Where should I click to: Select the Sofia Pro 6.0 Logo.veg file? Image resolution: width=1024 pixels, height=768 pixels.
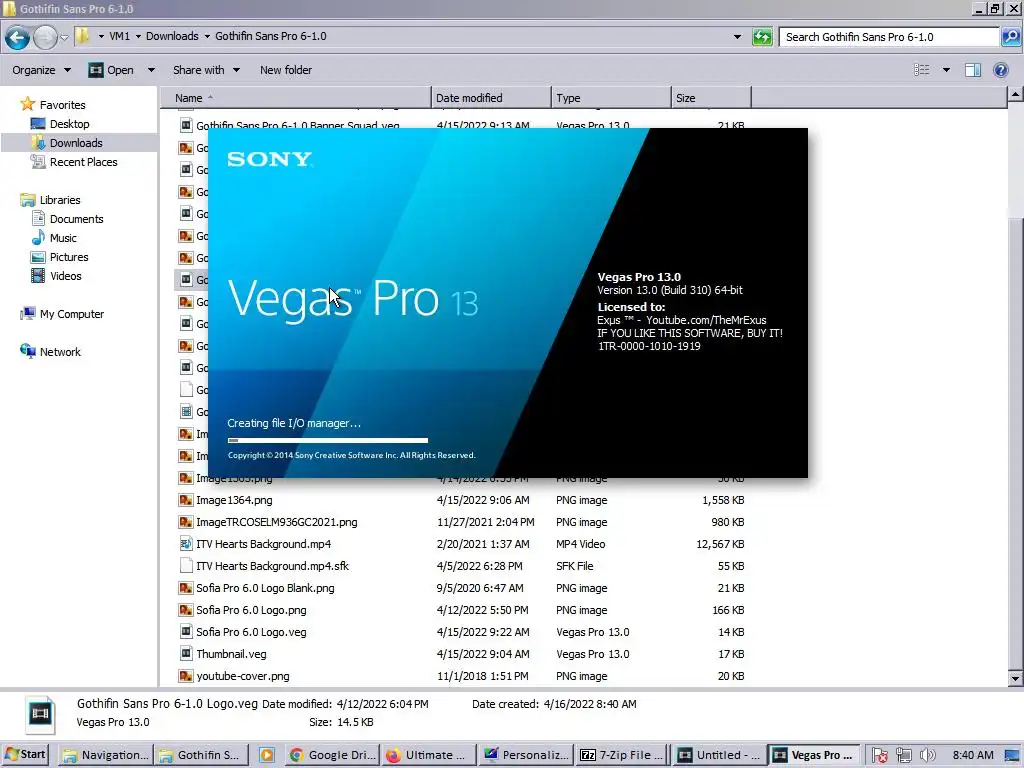pos(251,632)
